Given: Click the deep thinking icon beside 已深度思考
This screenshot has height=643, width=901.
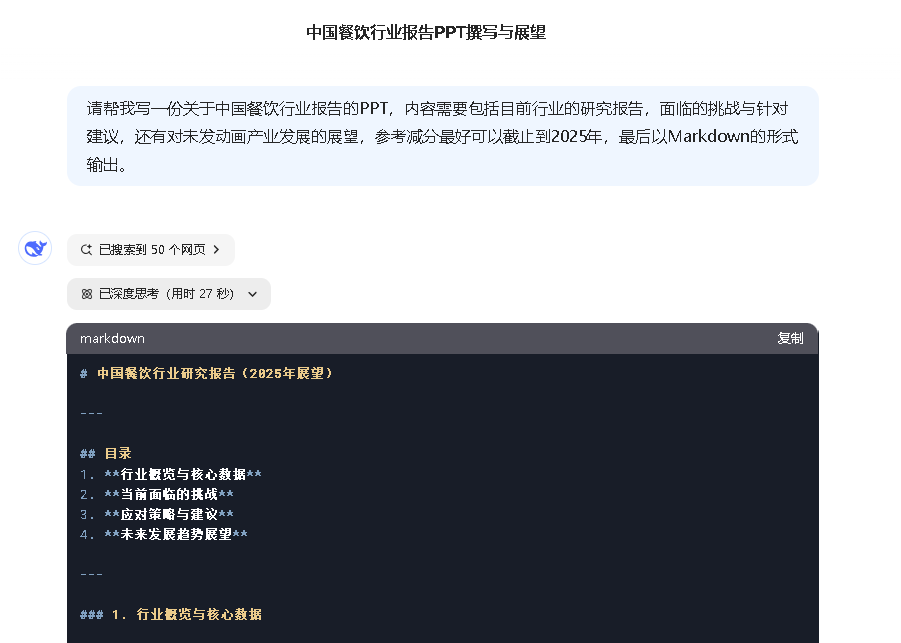Looking at the screenshot, I should 86,294.
